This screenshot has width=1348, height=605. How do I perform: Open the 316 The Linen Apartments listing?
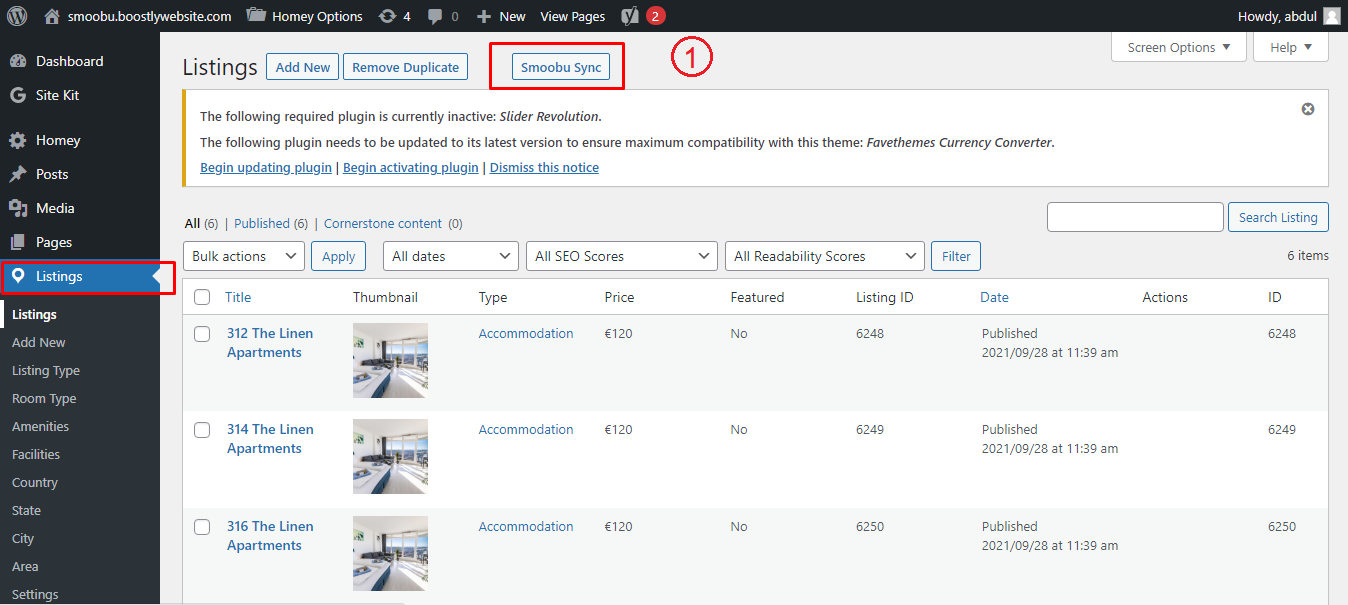[x=270, y=535]
